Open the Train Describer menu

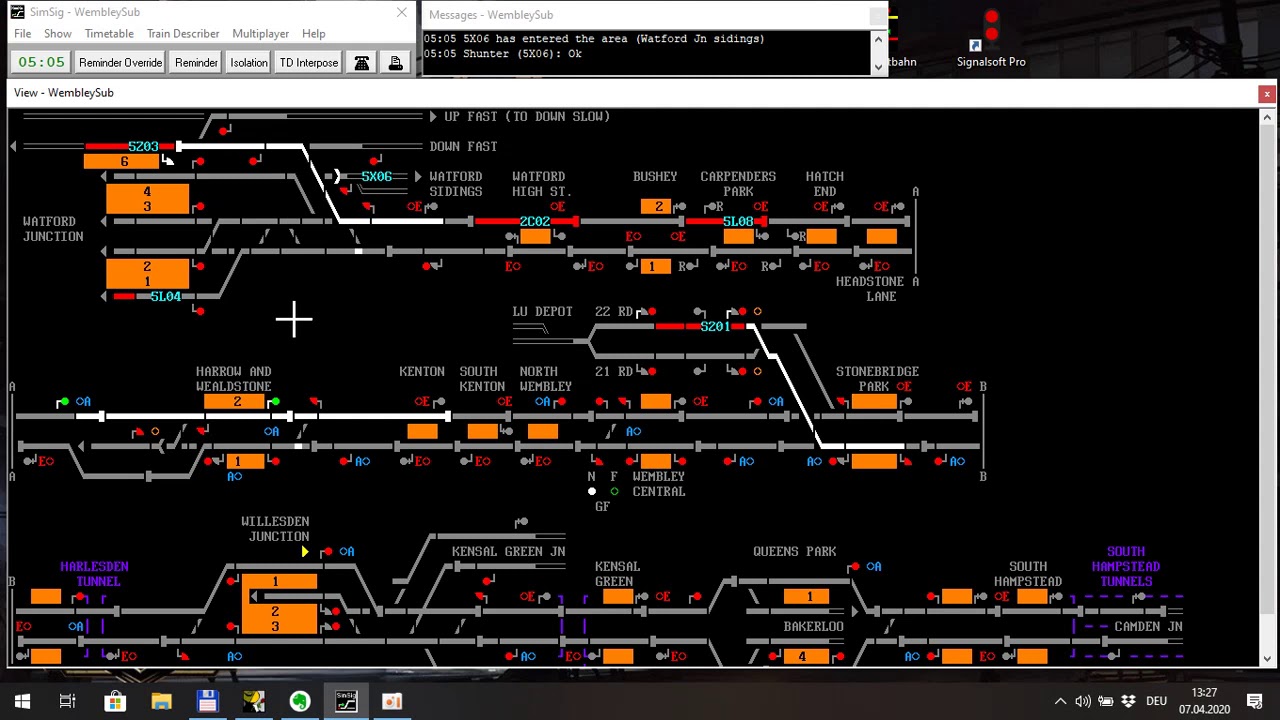point(183,33)
